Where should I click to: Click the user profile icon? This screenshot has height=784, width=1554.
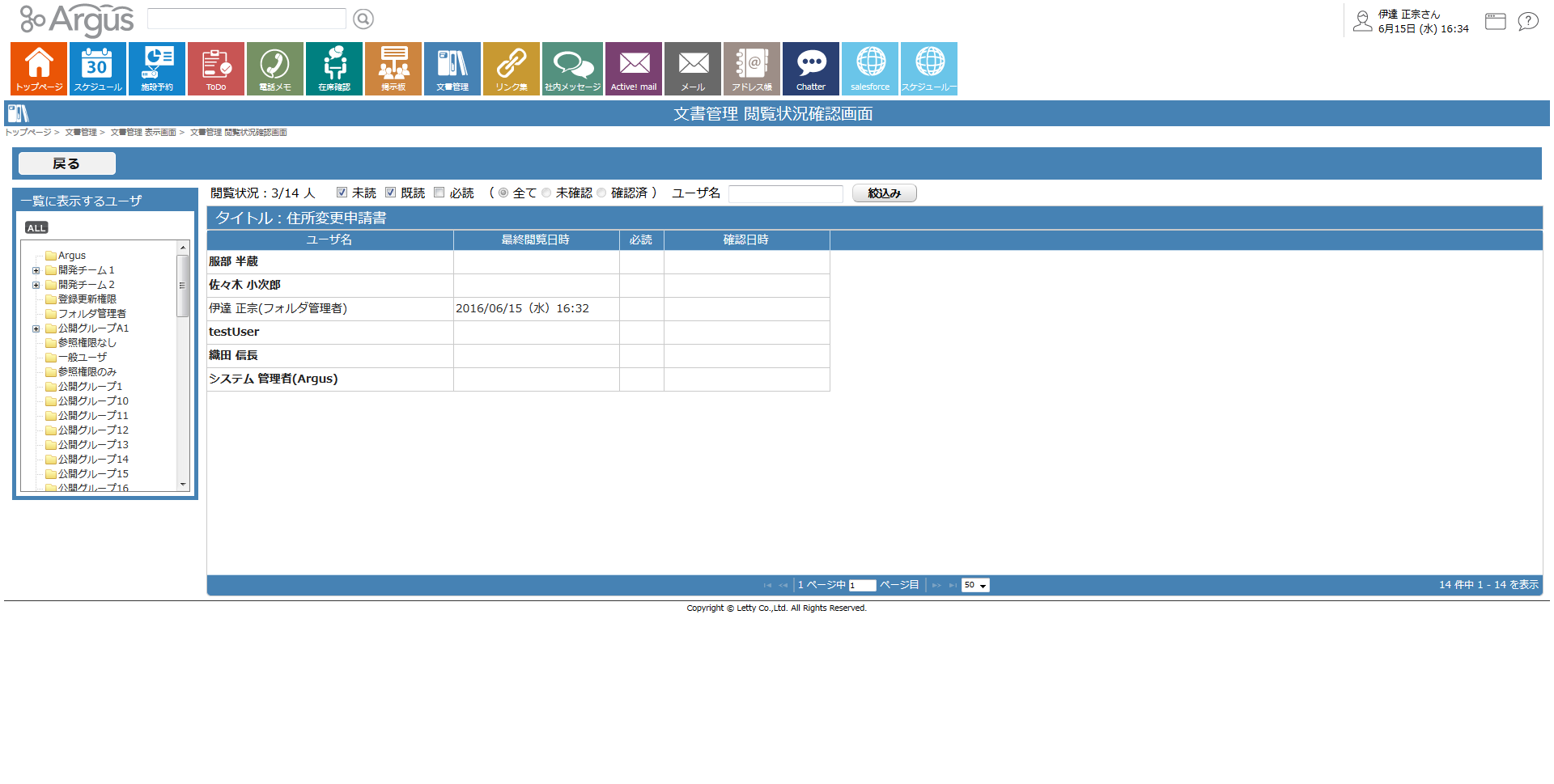[1363, 21]
